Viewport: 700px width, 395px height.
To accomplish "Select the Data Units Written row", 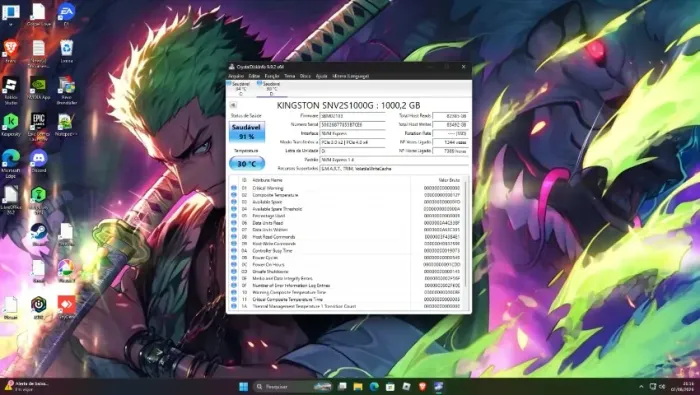I will click(346, 230).
